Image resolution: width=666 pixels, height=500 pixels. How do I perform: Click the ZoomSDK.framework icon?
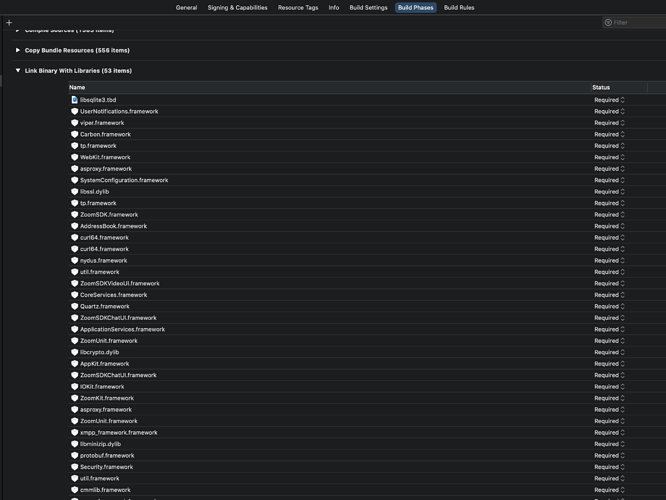[75, 215]
